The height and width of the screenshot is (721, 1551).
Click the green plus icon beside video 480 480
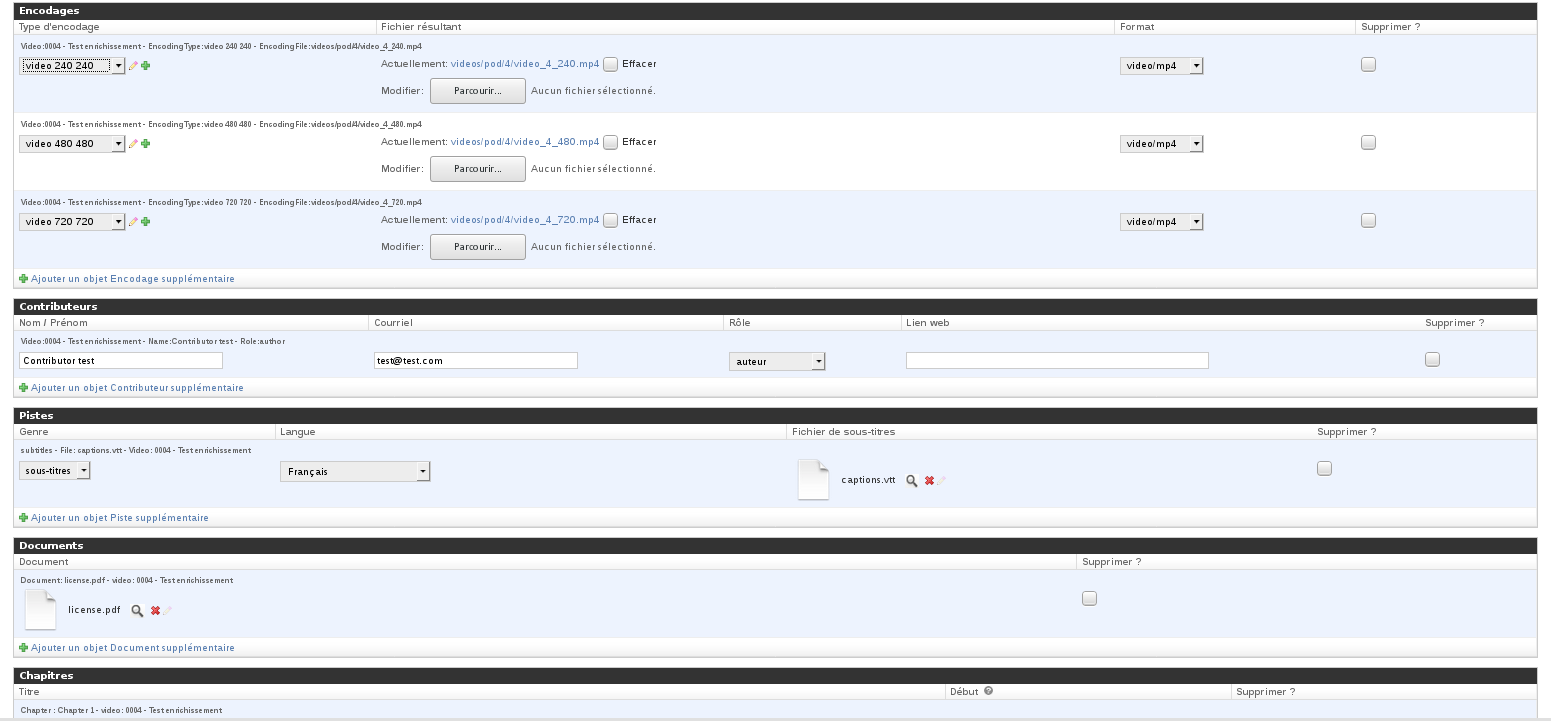(x=146, y=144)
